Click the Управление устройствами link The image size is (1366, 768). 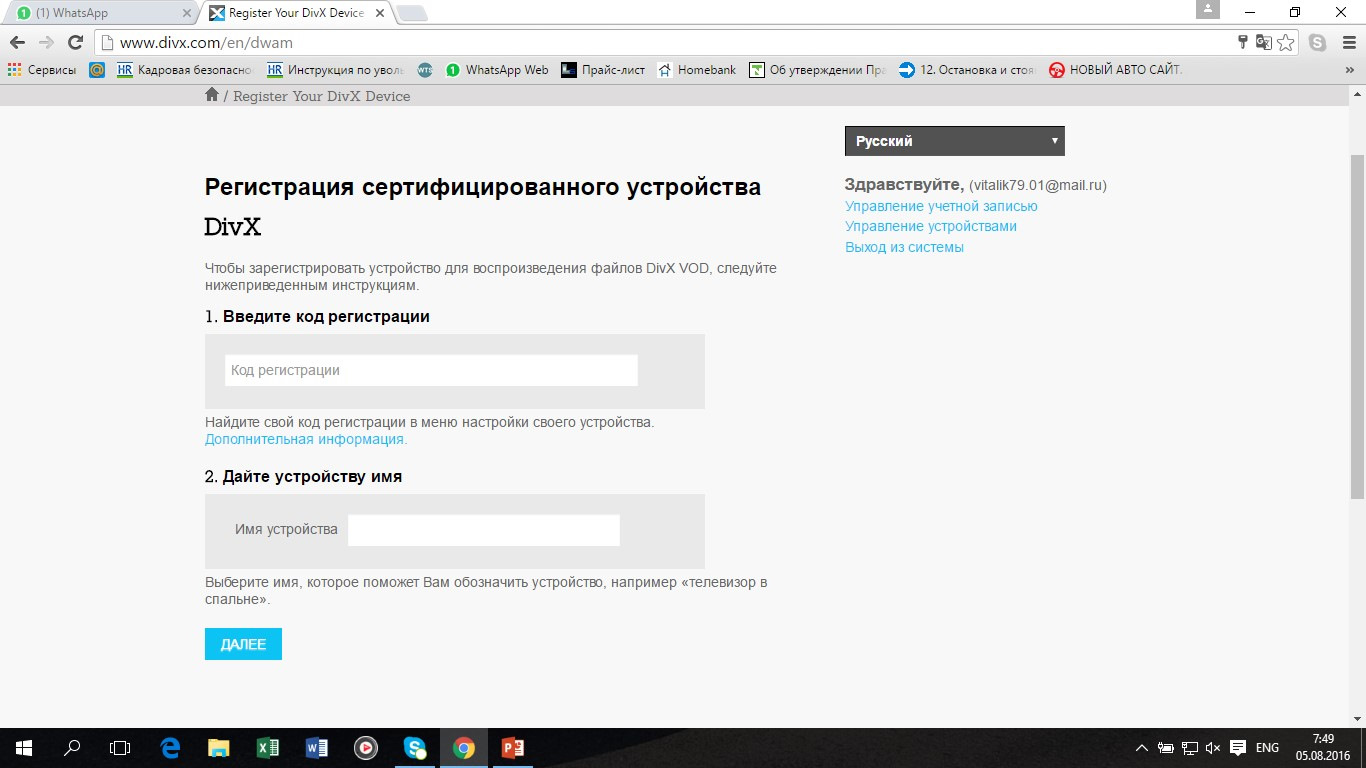(931, 226)
